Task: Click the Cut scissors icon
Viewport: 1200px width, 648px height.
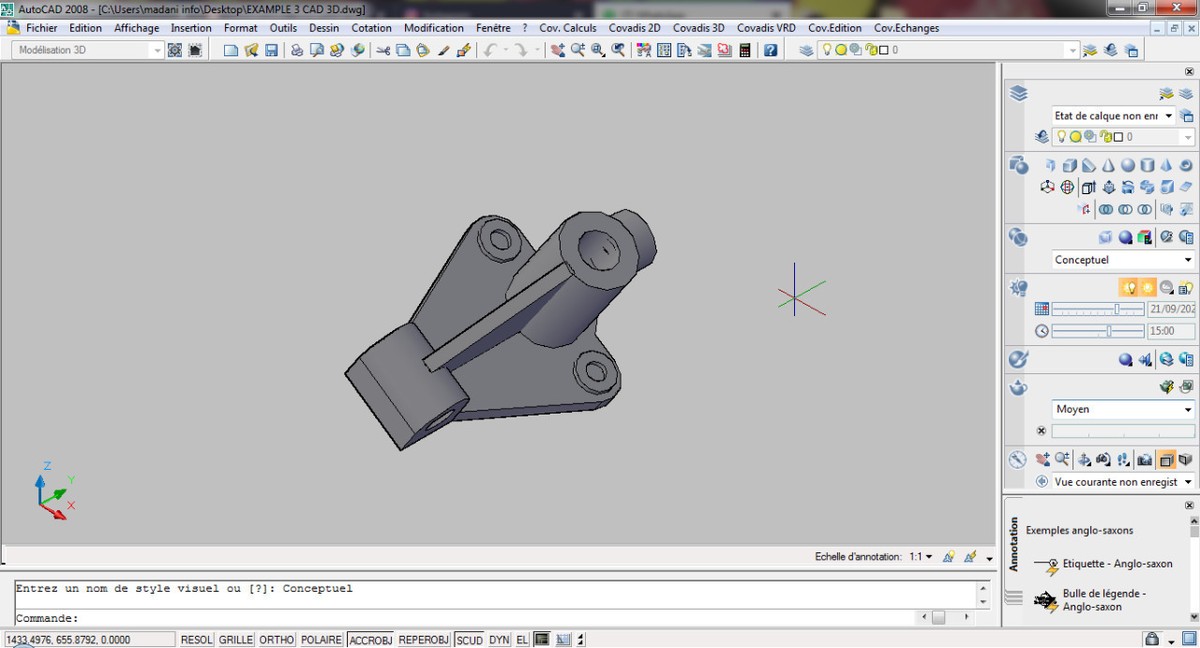Action: (x=383, y=50)
